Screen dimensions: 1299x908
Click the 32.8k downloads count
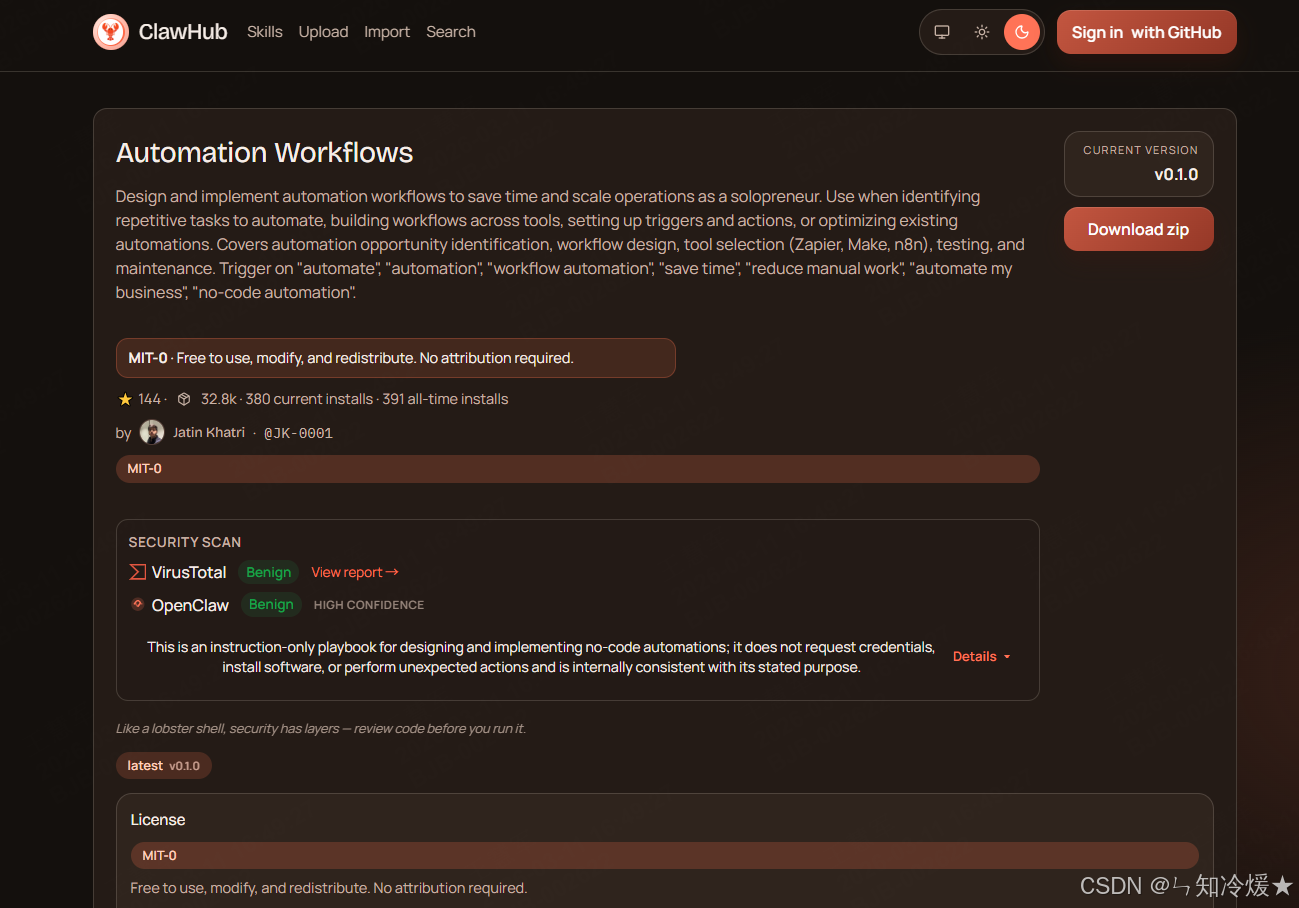218,399
